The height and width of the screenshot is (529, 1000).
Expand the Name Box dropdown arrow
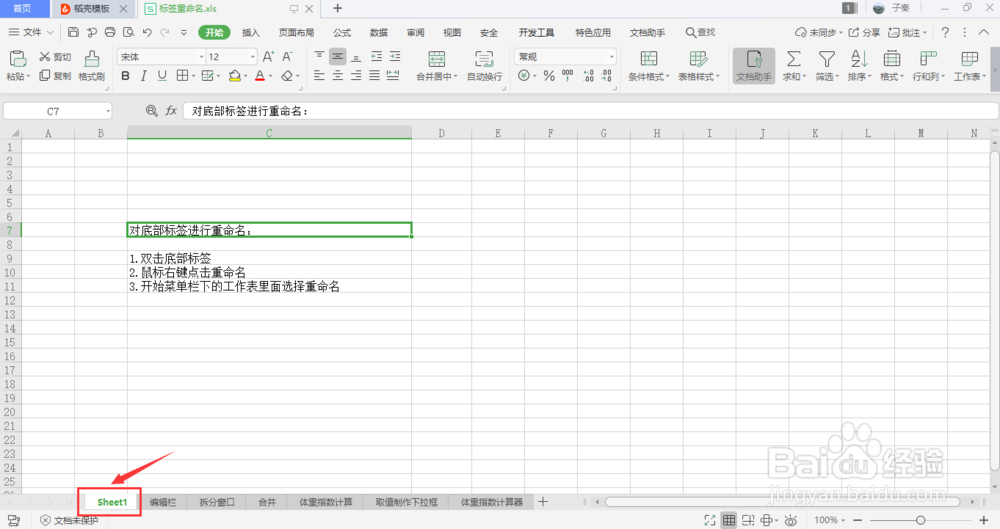tap(108, 111)
